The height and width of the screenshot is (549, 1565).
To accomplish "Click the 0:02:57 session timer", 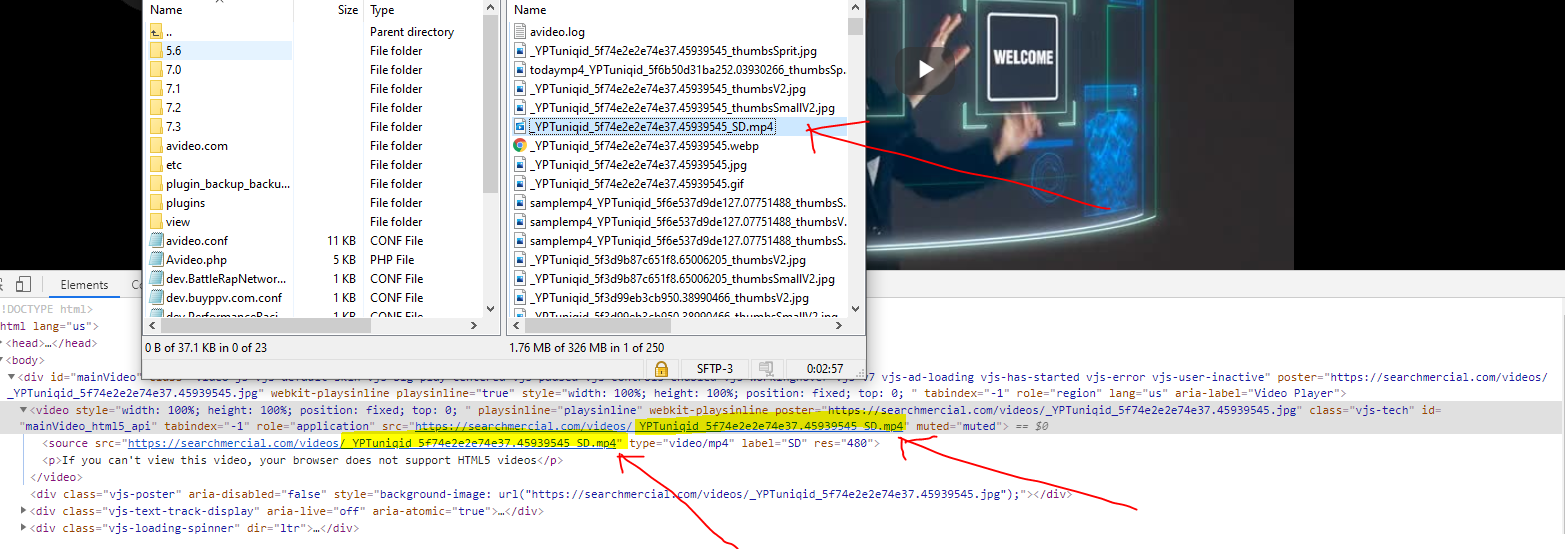I will coord(826,369).
